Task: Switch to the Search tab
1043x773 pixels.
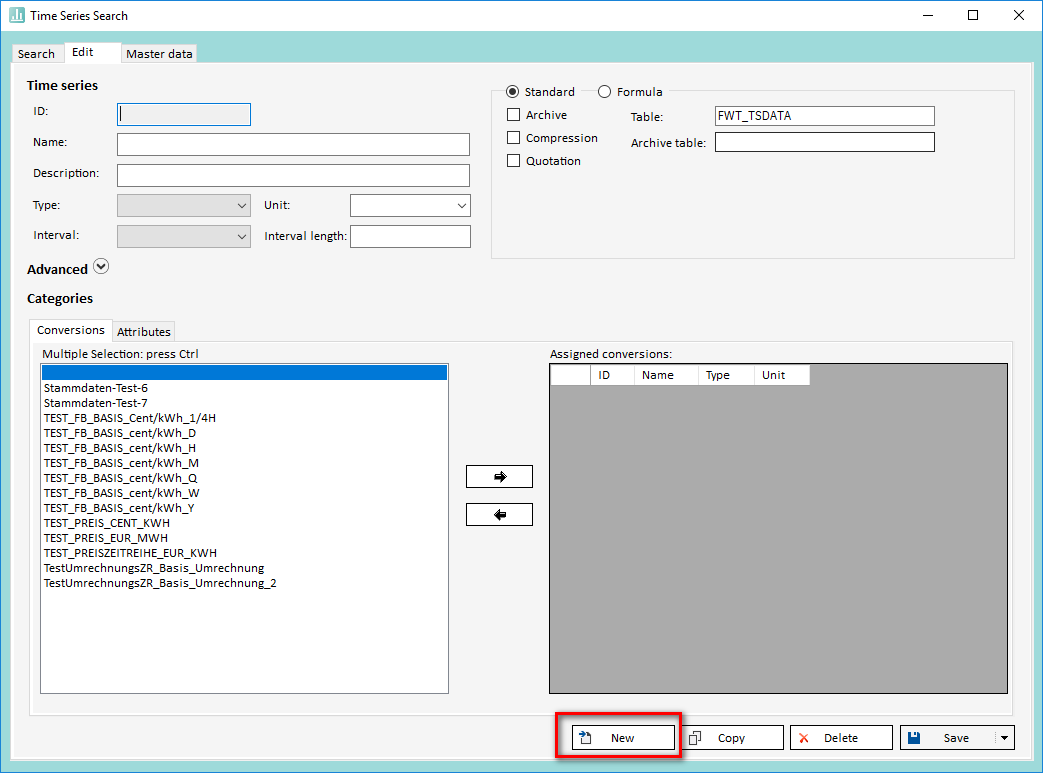Action: click(36, 54)
